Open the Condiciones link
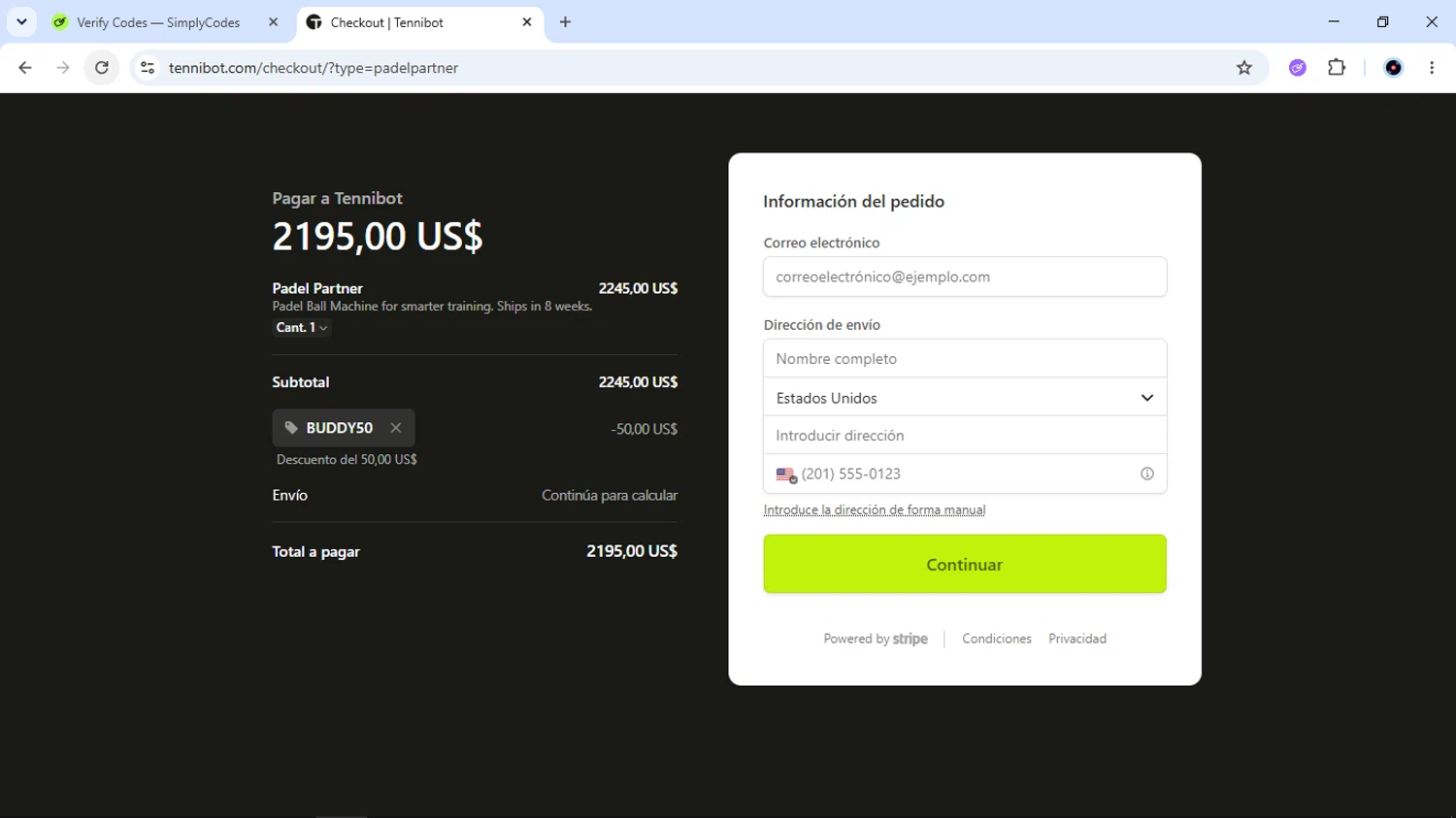Viewport: 1456px width, 818px height. click(997, 638)
